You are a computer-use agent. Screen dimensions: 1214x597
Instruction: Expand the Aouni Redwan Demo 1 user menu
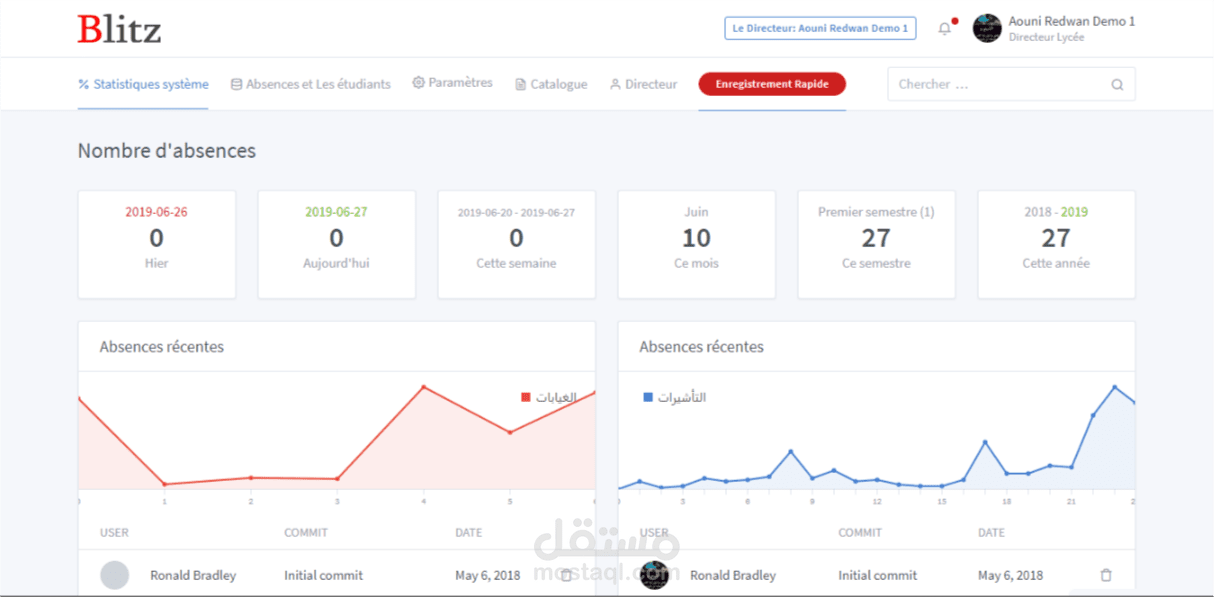point(1071,28)
